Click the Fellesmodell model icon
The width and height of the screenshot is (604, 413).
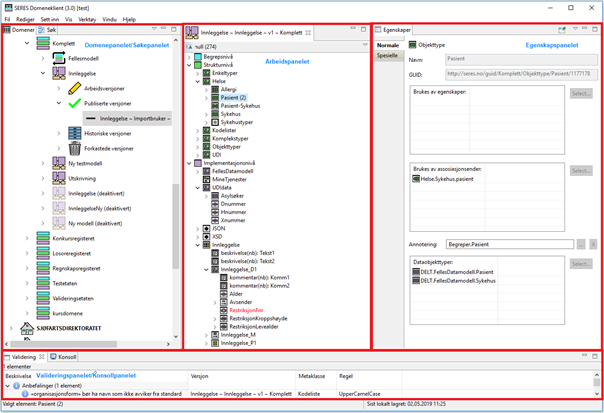pos(59,58)
